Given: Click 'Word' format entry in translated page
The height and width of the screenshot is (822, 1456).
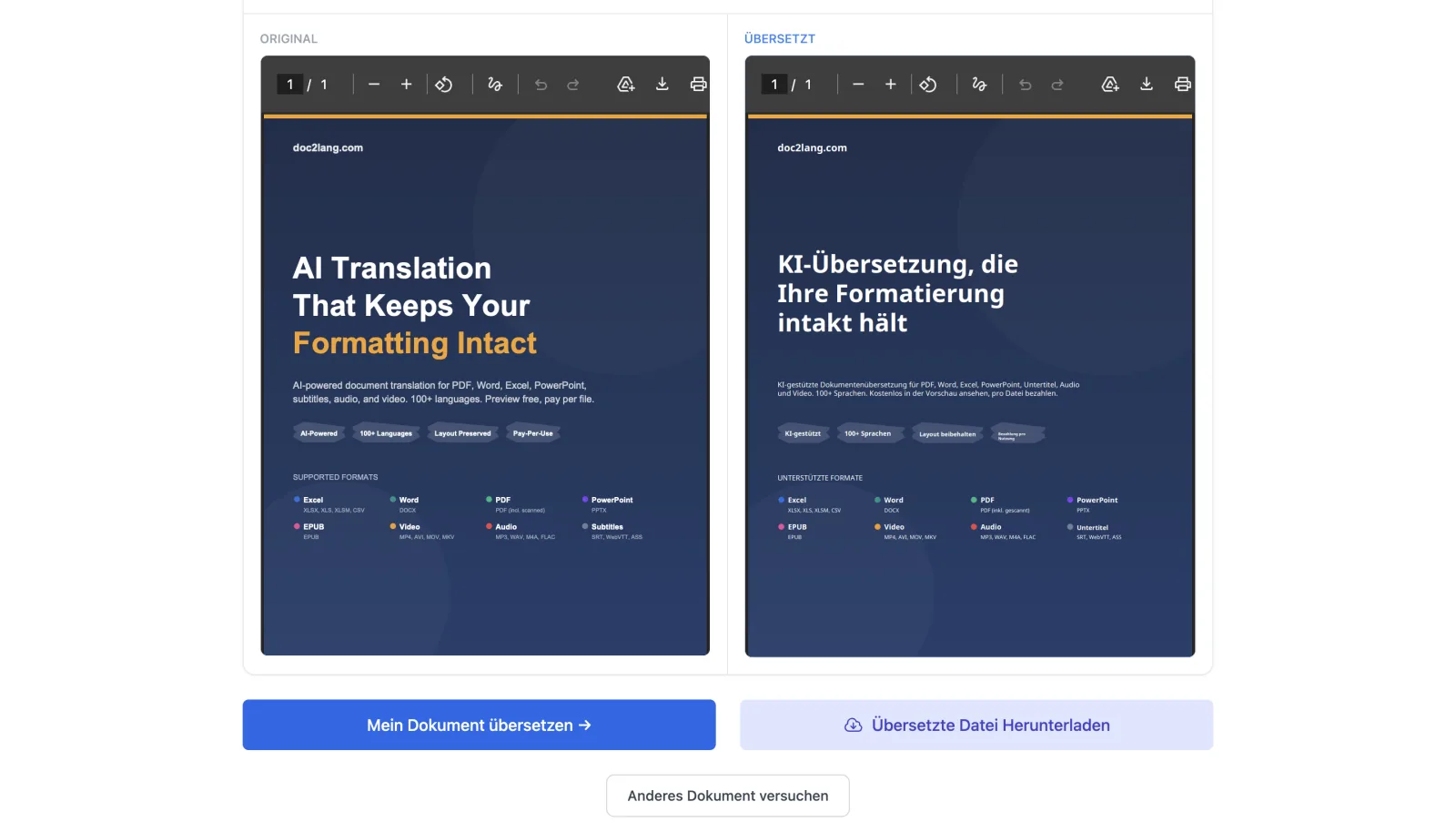Looking at the screenshot, I should click(889, 504).
